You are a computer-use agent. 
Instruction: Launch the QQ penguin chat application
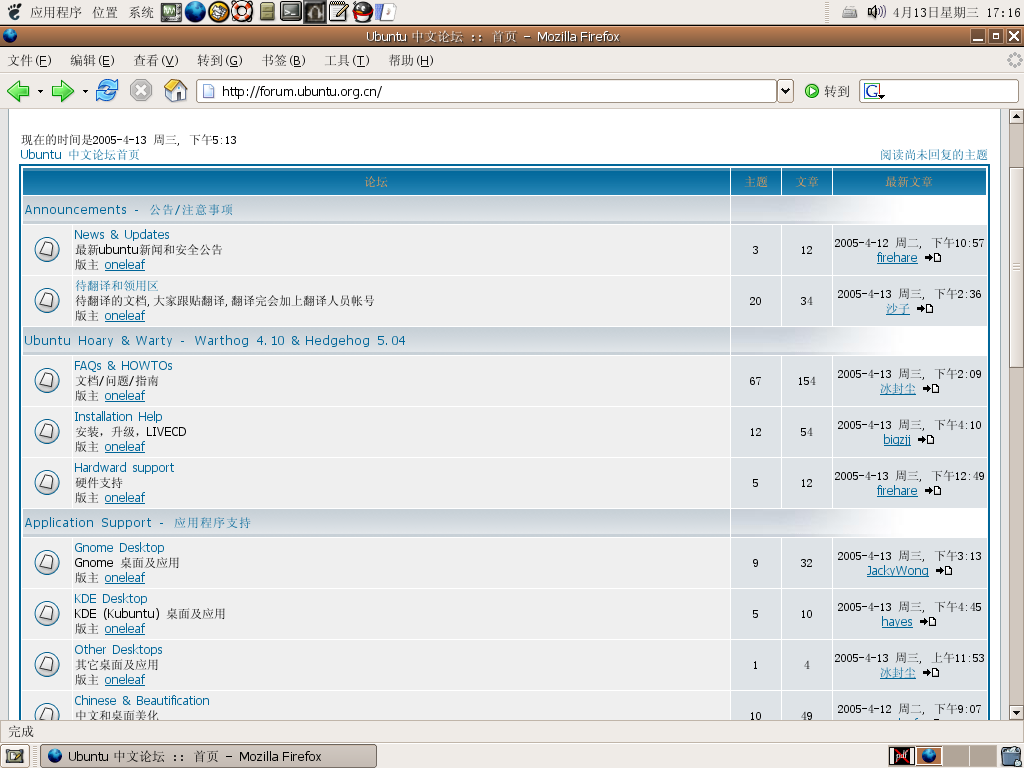tap(362, 12)
